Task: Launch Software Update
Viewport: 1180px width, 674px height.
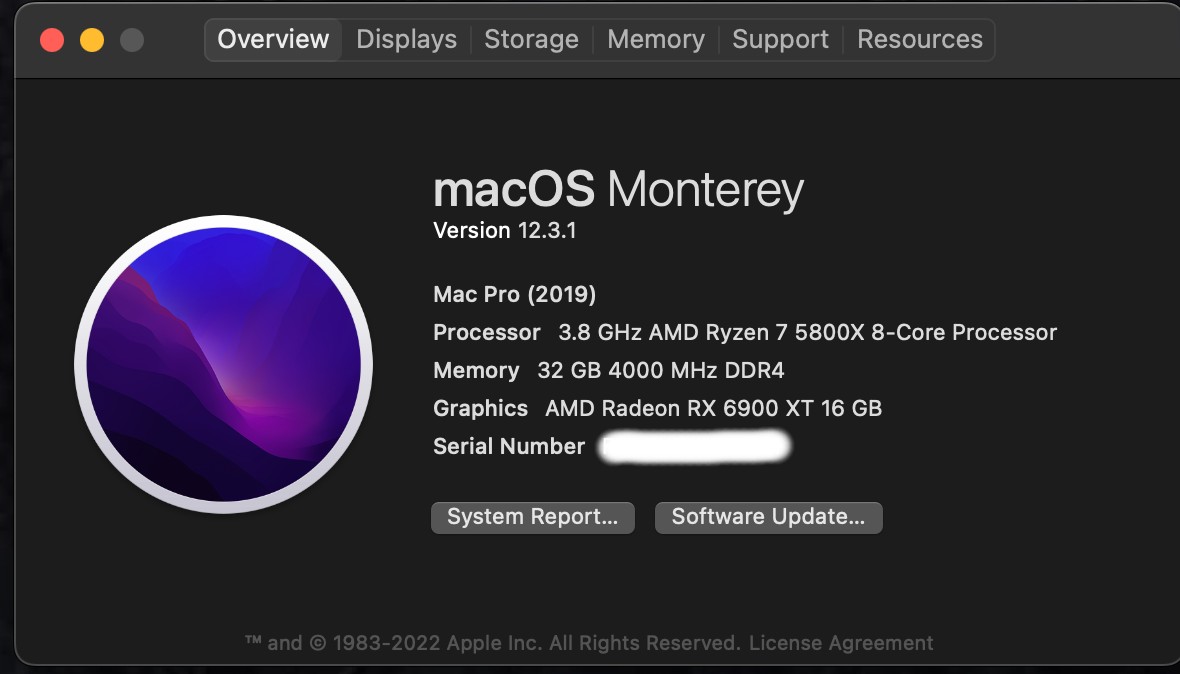Action: [x=768, y=517]
